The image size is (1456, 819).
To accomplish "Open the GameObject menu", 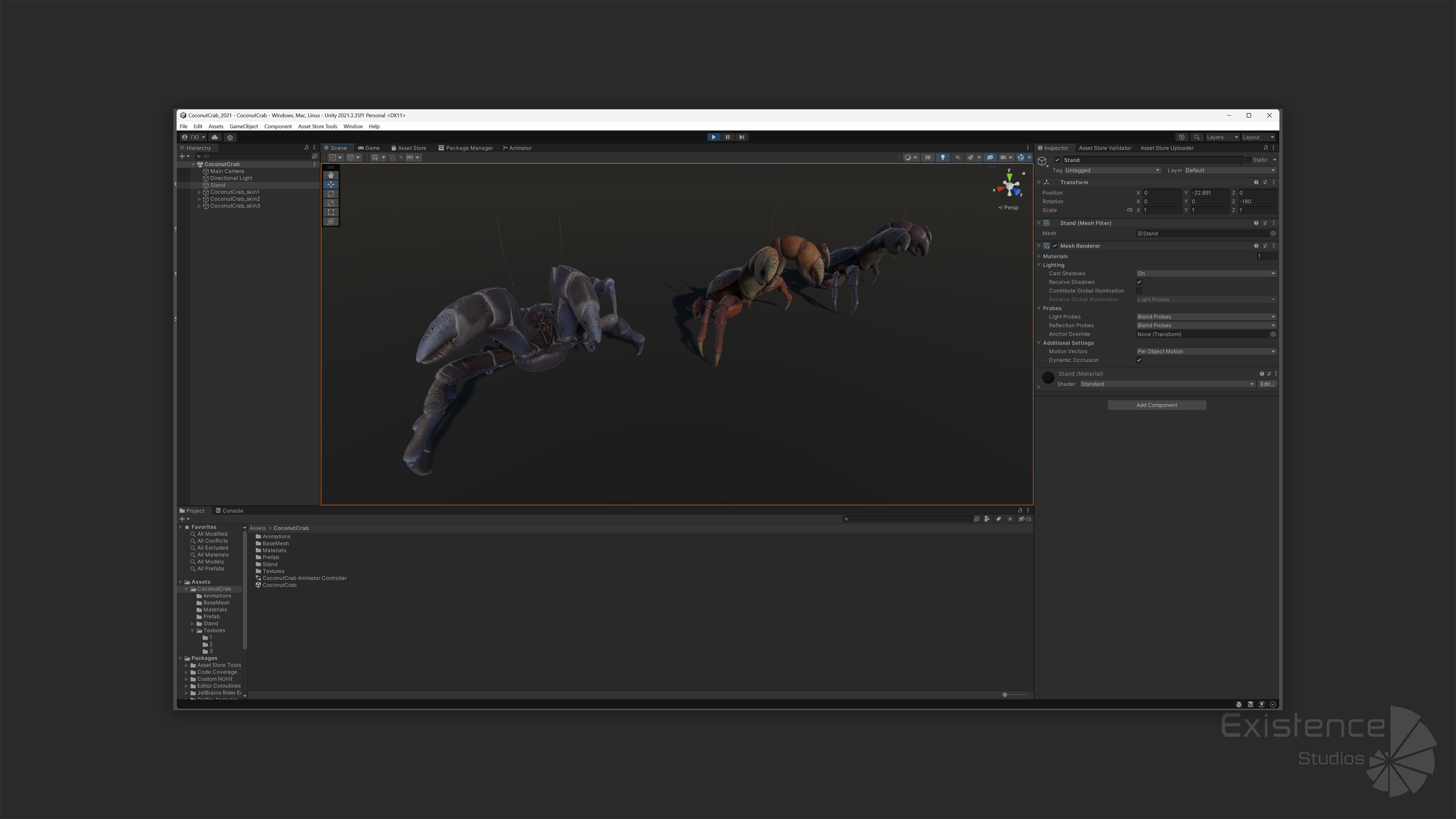I will pyautogui.click(x=243, y=127).
